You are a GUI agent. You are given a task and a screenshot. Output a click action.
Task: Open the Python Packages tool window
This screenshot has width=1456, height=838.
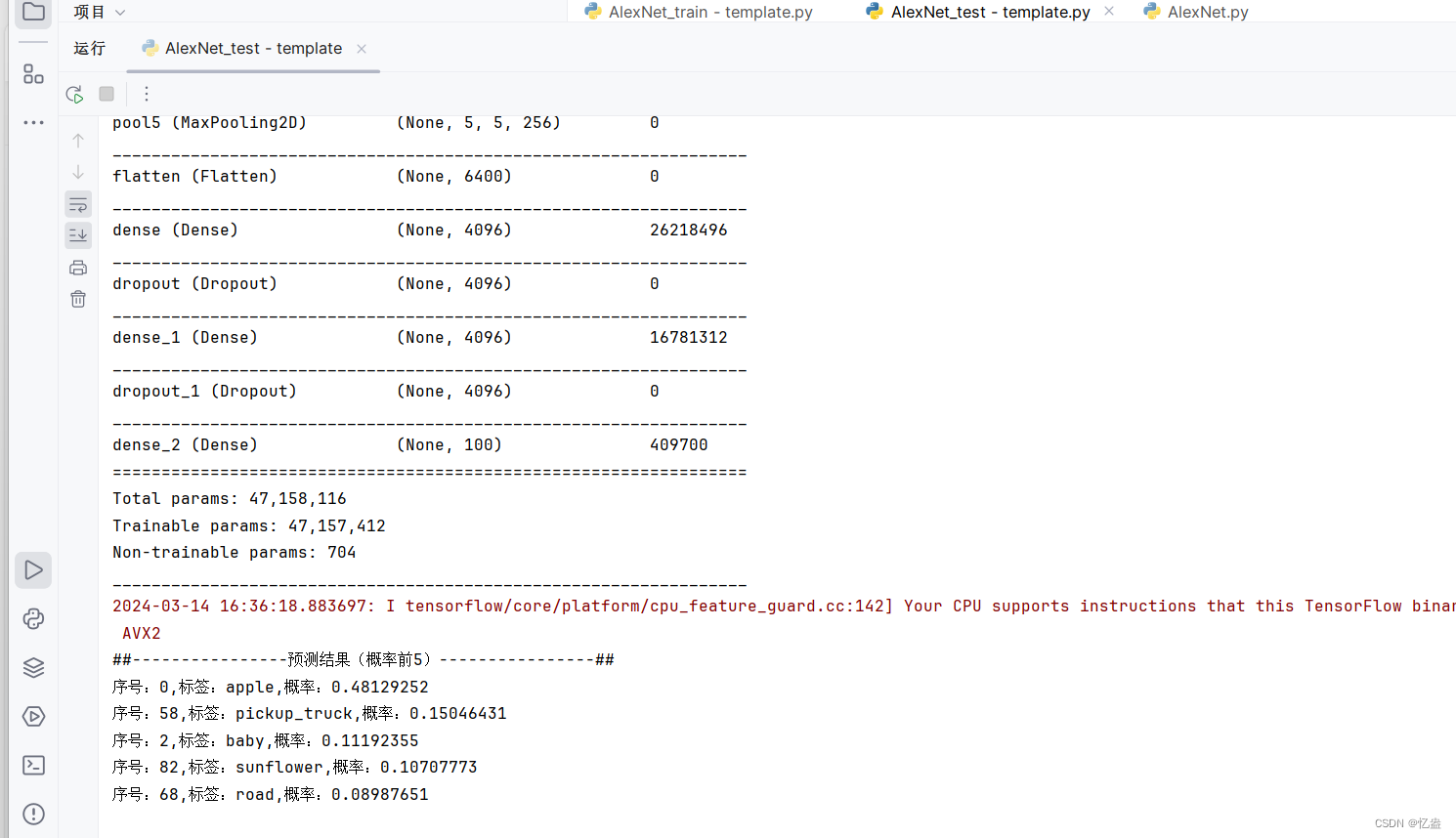tap(33, 667)
